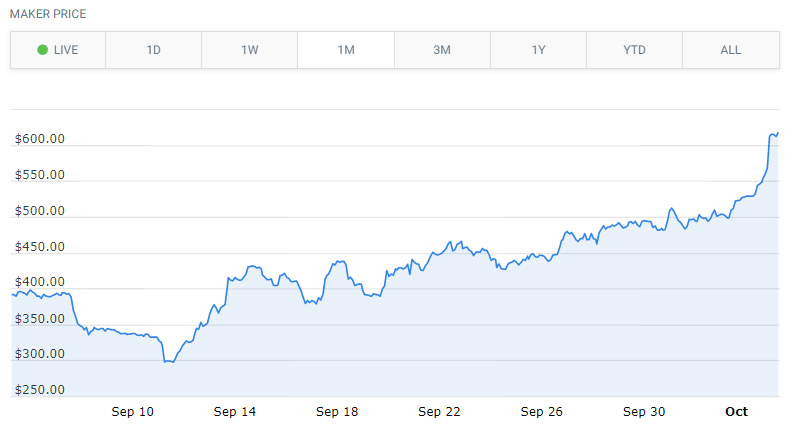Image resolution: width=803 pixels, height=431 pixels.
Task: Click the $500.00 axis label
Action: point(40,210)
